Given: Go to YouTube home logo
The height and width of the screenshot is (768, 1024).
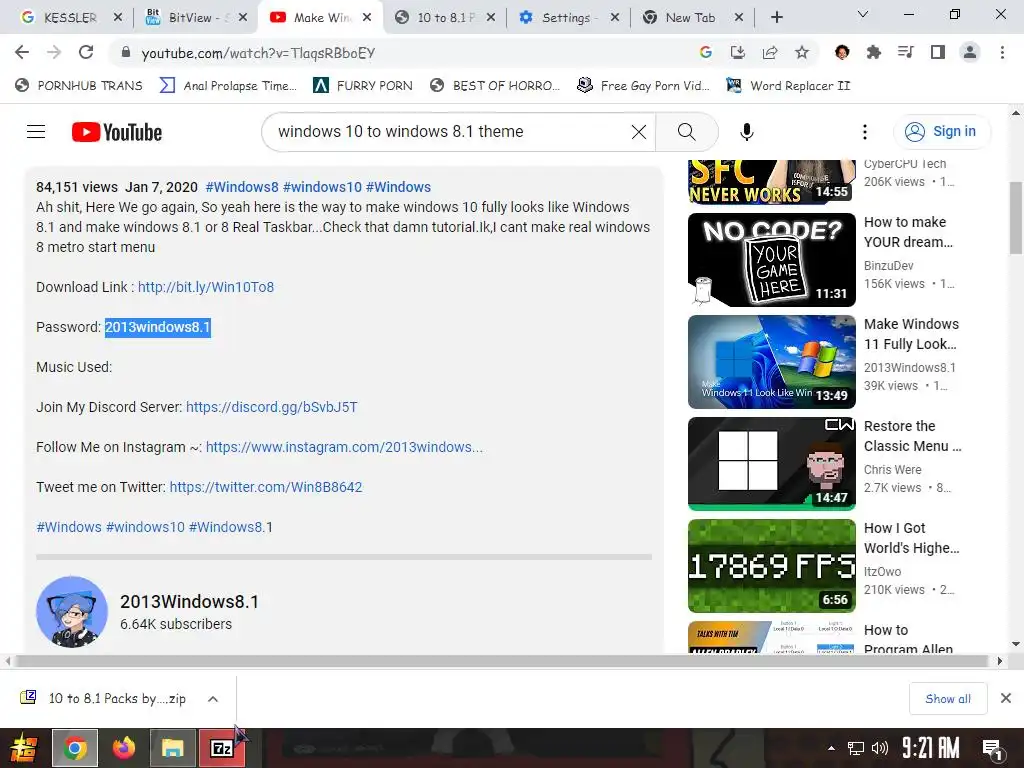Looking at the screenshot, I should coord(116,132).
